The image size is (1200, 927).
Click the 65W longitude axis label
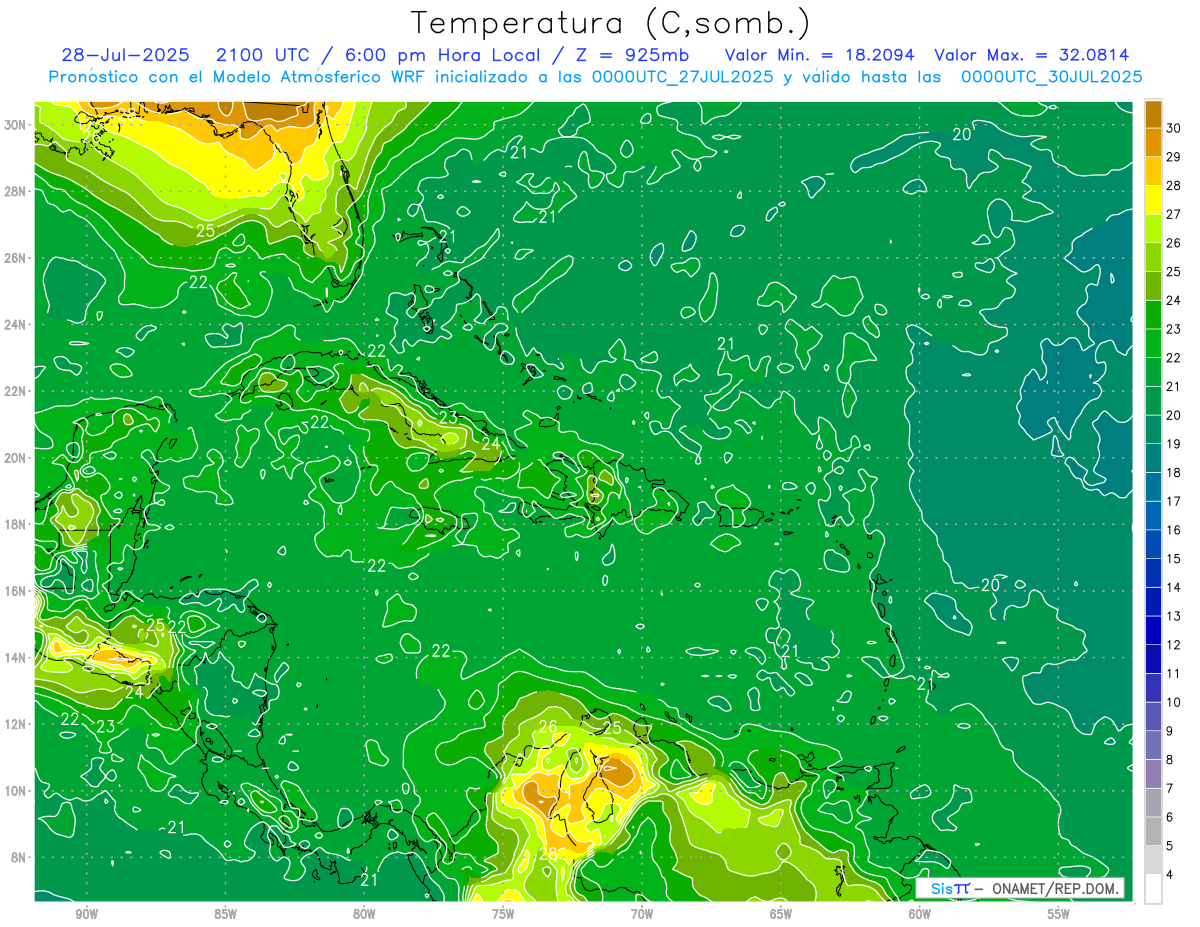pos(781,914)
